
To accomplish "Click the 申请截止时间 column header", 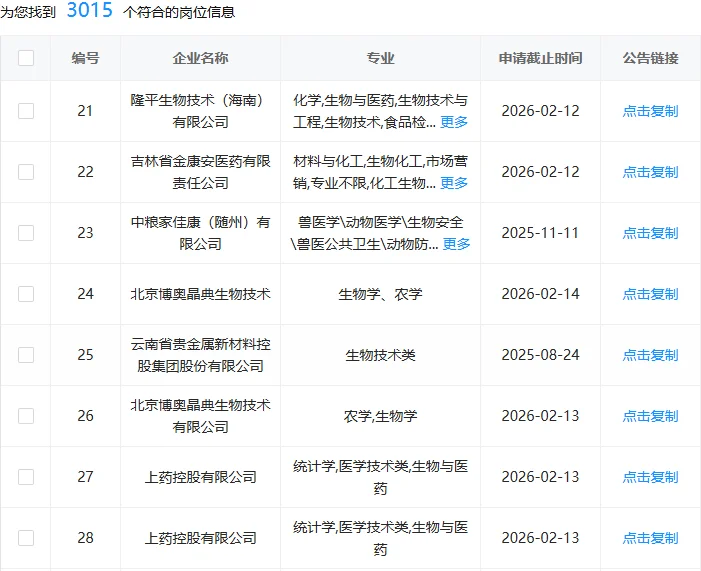I will click(x=541, y=58).
